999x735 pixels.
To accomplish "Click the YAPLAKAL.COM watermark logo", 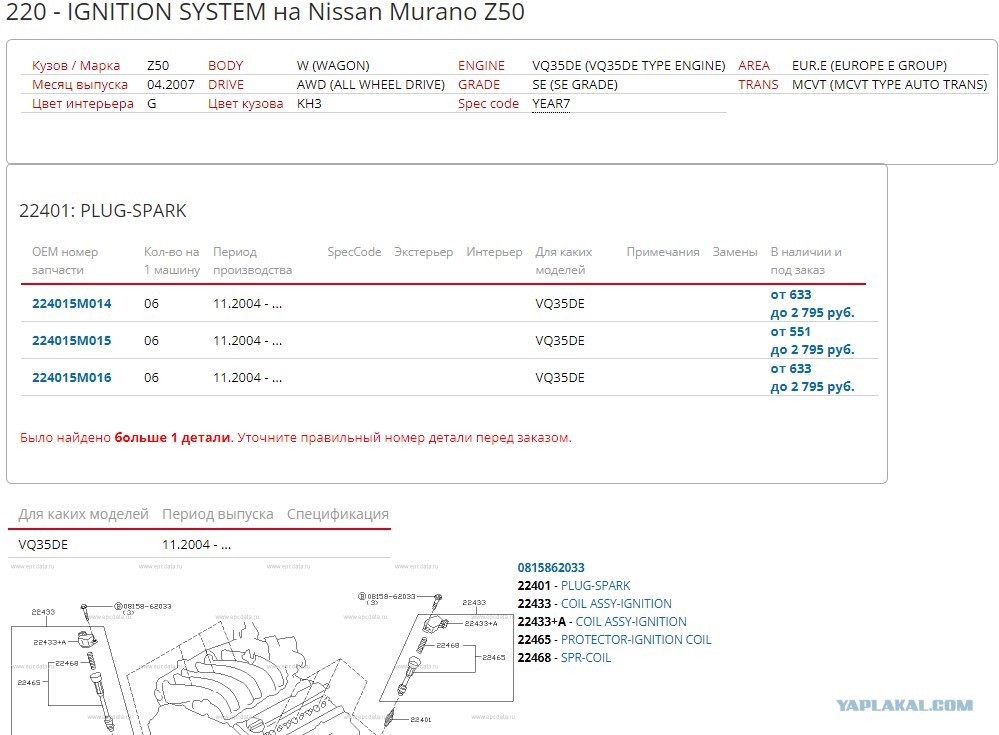I will pyautogui.click(x=905, y=705).
